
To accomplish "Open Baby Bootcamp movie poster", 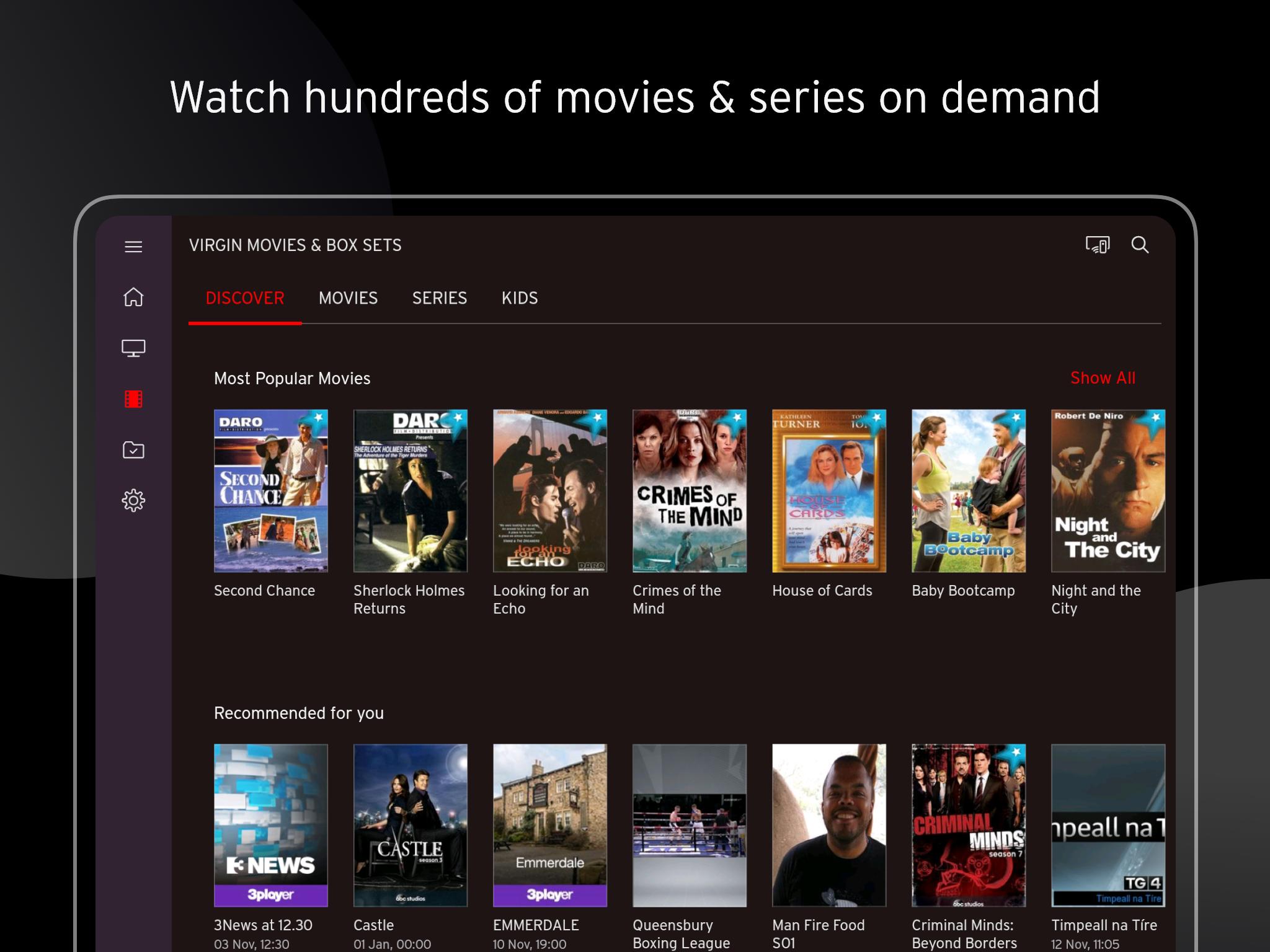I will tap(968, 490).
